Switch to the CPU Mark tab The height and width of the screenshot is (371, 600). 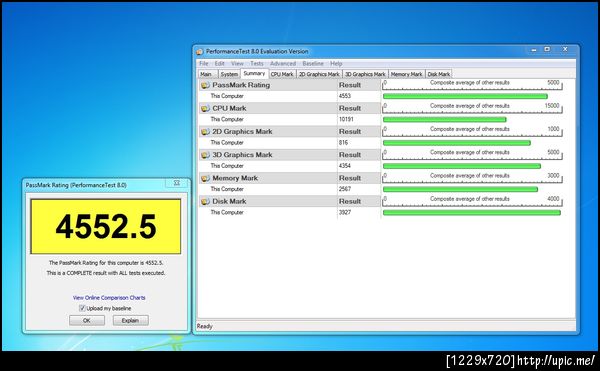click(x=282, y=74)
